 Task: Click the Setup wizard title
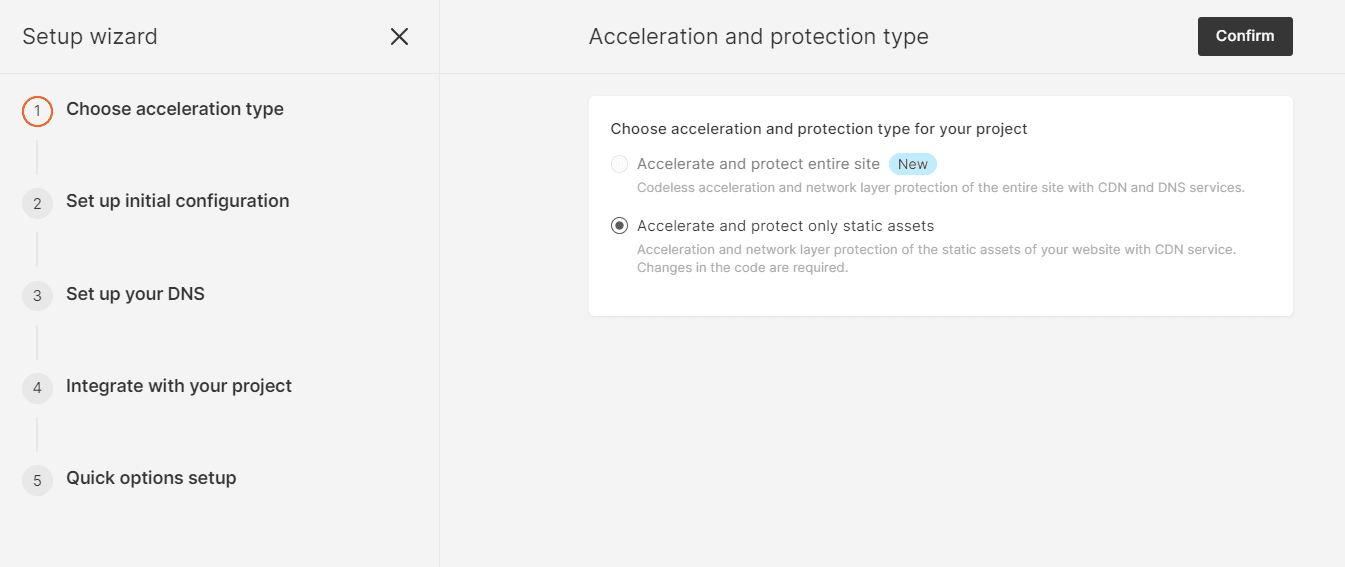pos(90,37)
